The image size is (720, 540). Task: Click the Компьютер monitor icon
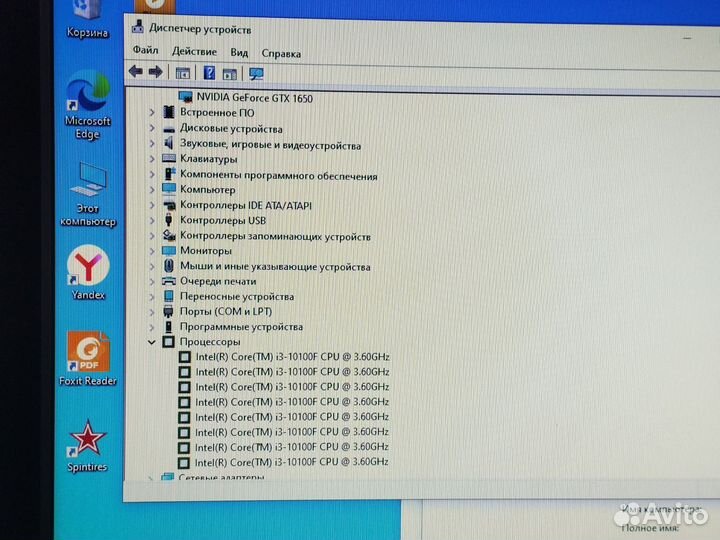169,189
